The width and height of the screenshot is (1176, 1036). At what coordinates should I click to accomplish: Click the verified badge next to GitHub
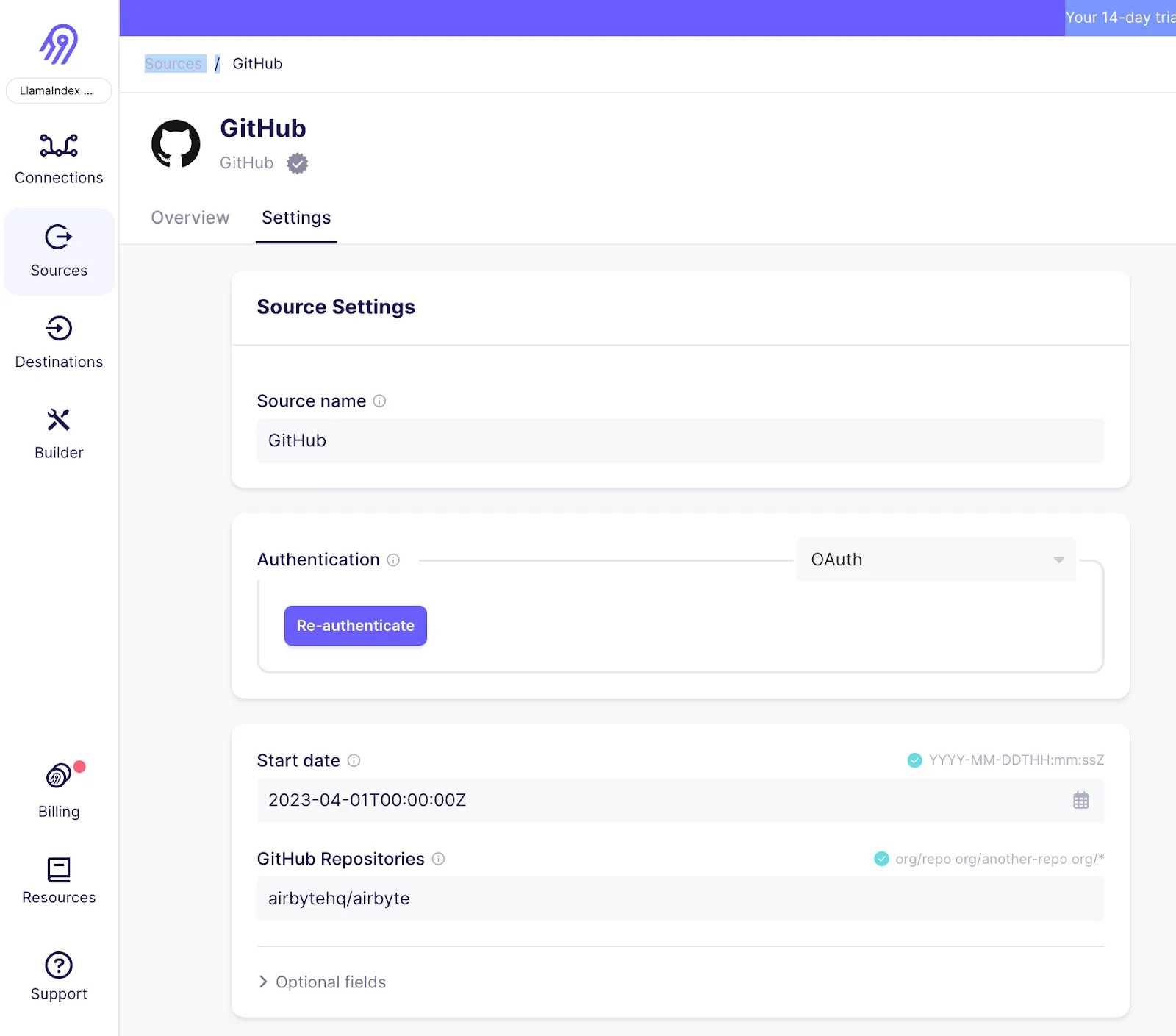(298, 163)
